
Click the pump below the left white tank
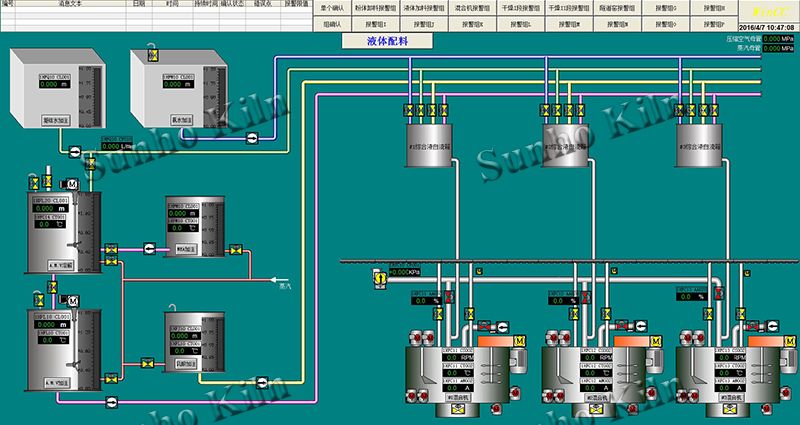(x=74, y=151)
